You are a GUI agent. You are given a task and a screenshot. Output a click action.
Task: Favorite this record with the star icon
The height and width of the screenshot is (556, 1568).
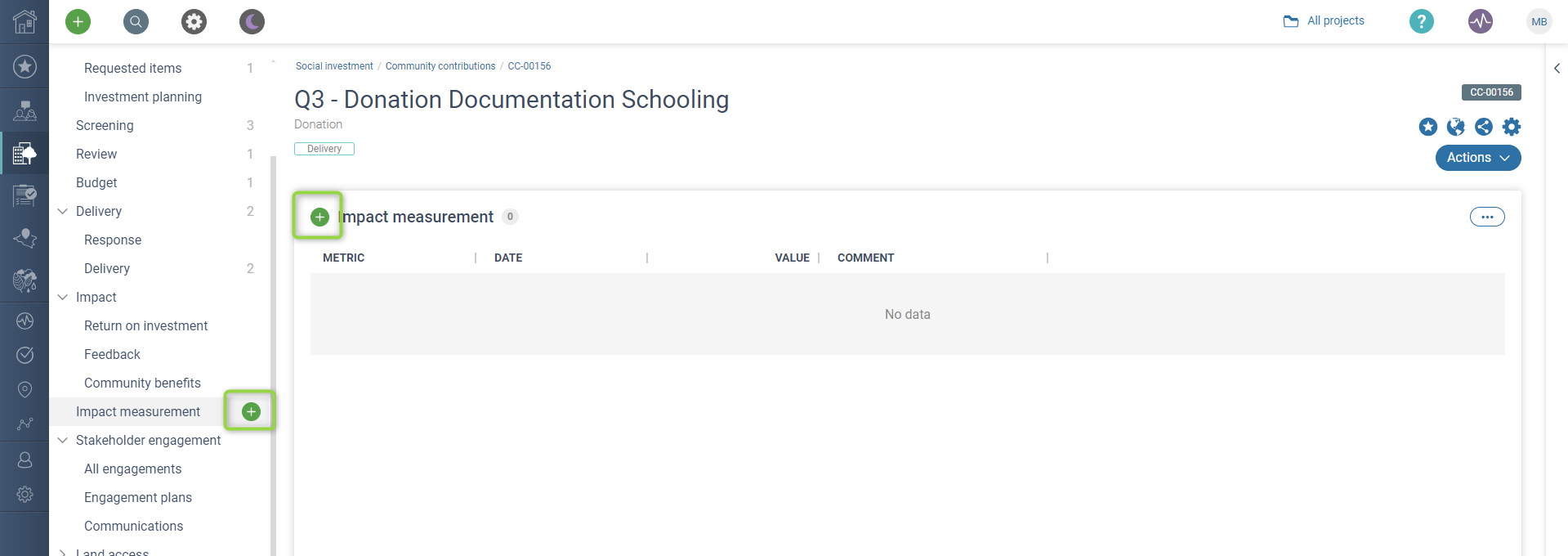pos(1427,127)
